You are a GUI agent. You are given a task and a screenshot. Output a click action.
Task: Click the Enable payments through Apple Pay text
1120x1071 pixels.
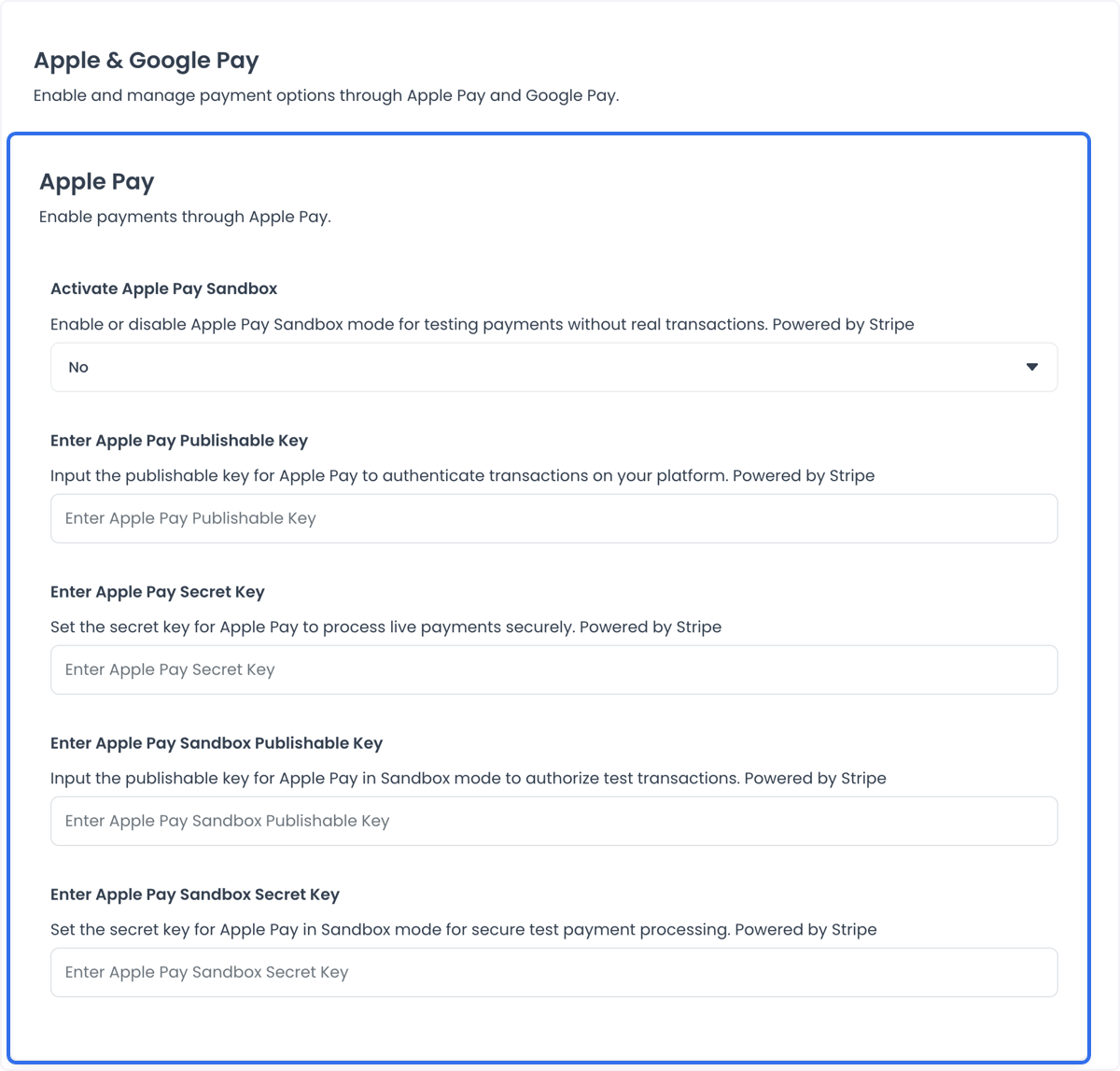coord(185,217)
